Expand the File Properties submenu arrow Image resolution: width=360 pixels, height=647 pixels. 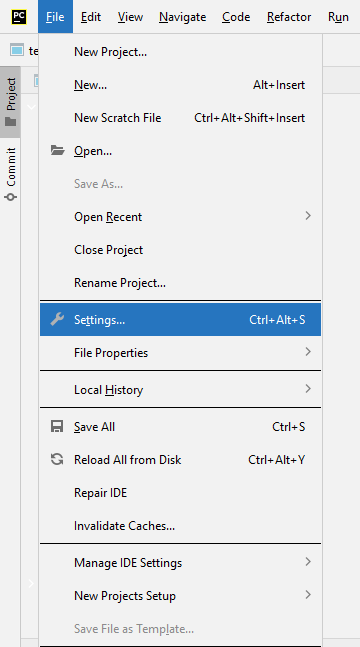tap(308, 352)
